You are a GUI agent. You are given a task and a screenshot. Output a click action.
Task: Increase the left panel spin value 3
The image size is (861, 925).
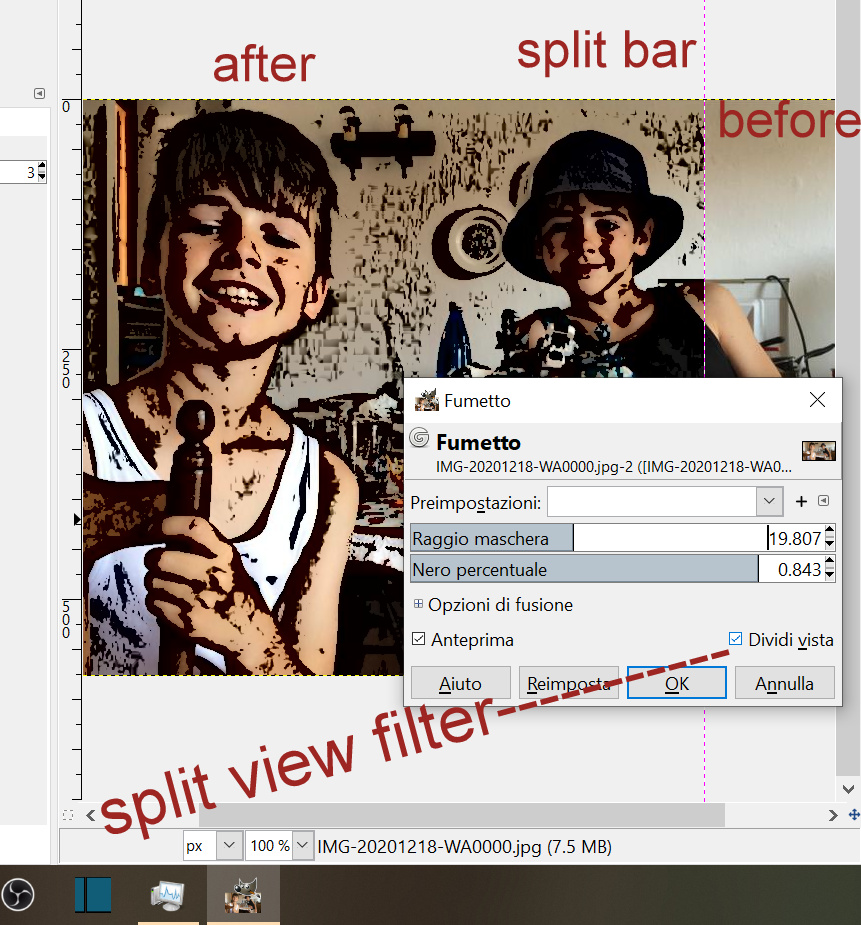click(x=42, y=167)
